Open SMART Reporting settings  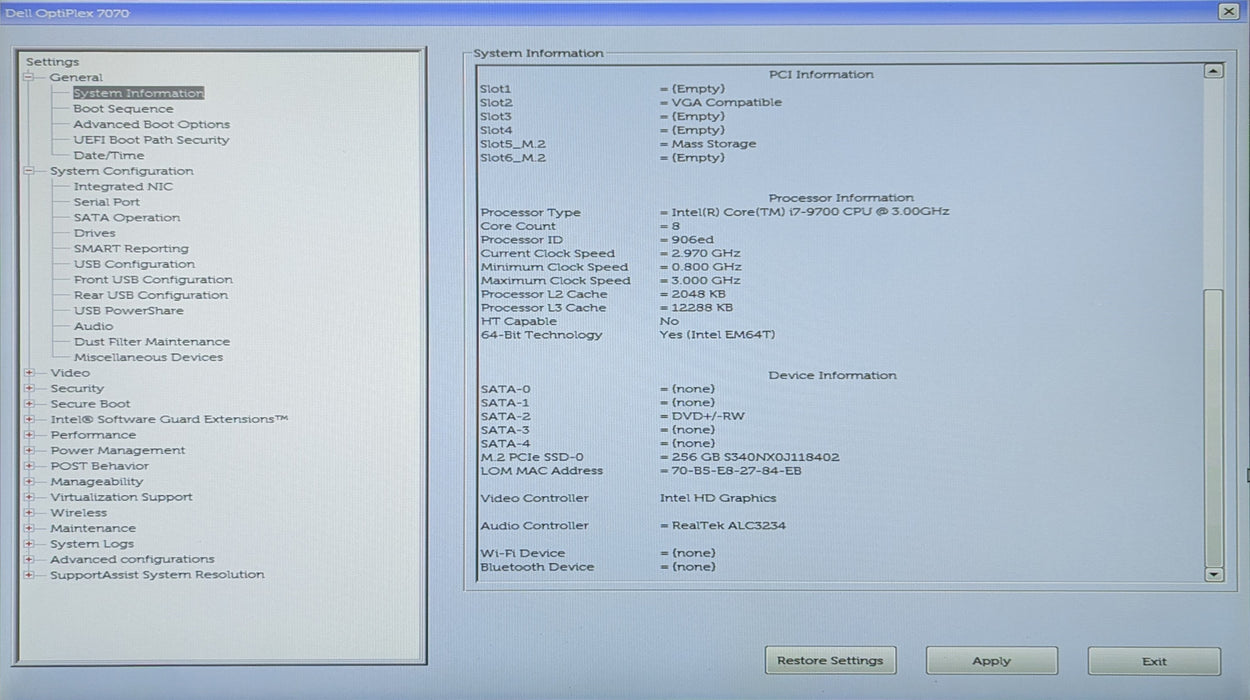[131, 248]
